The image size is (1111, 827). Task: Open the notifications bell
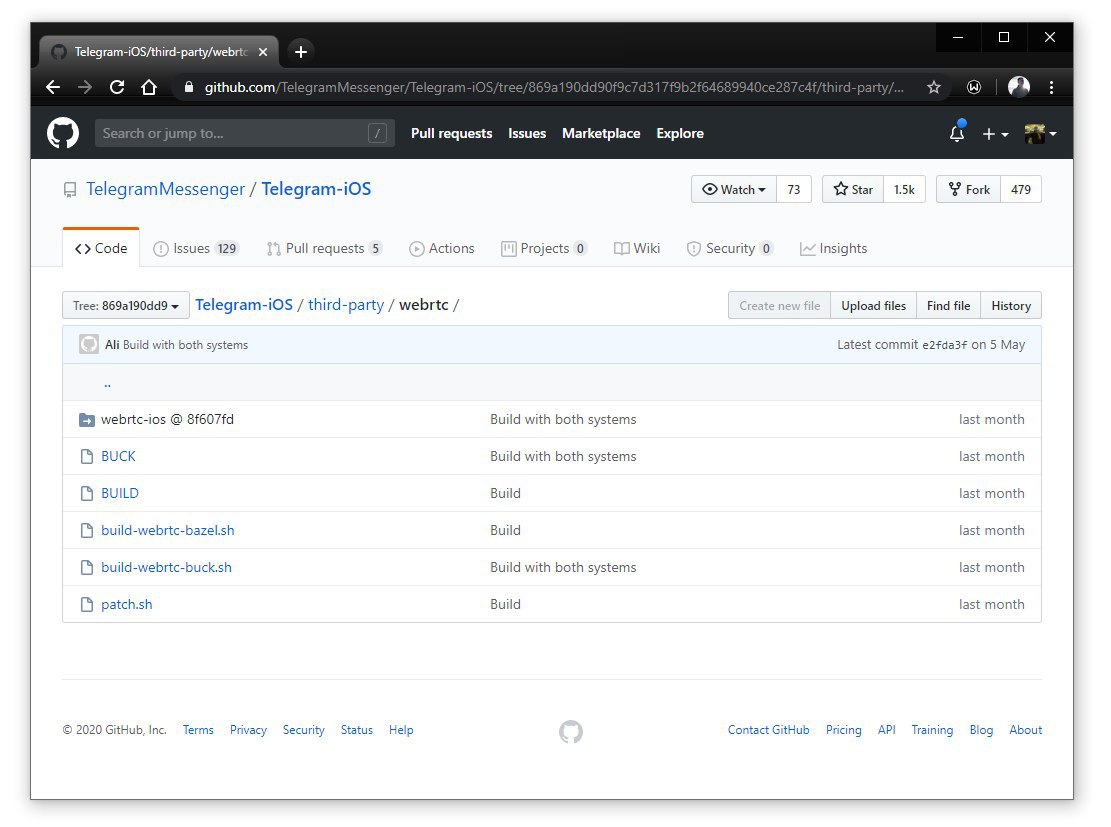pos(957,133)
